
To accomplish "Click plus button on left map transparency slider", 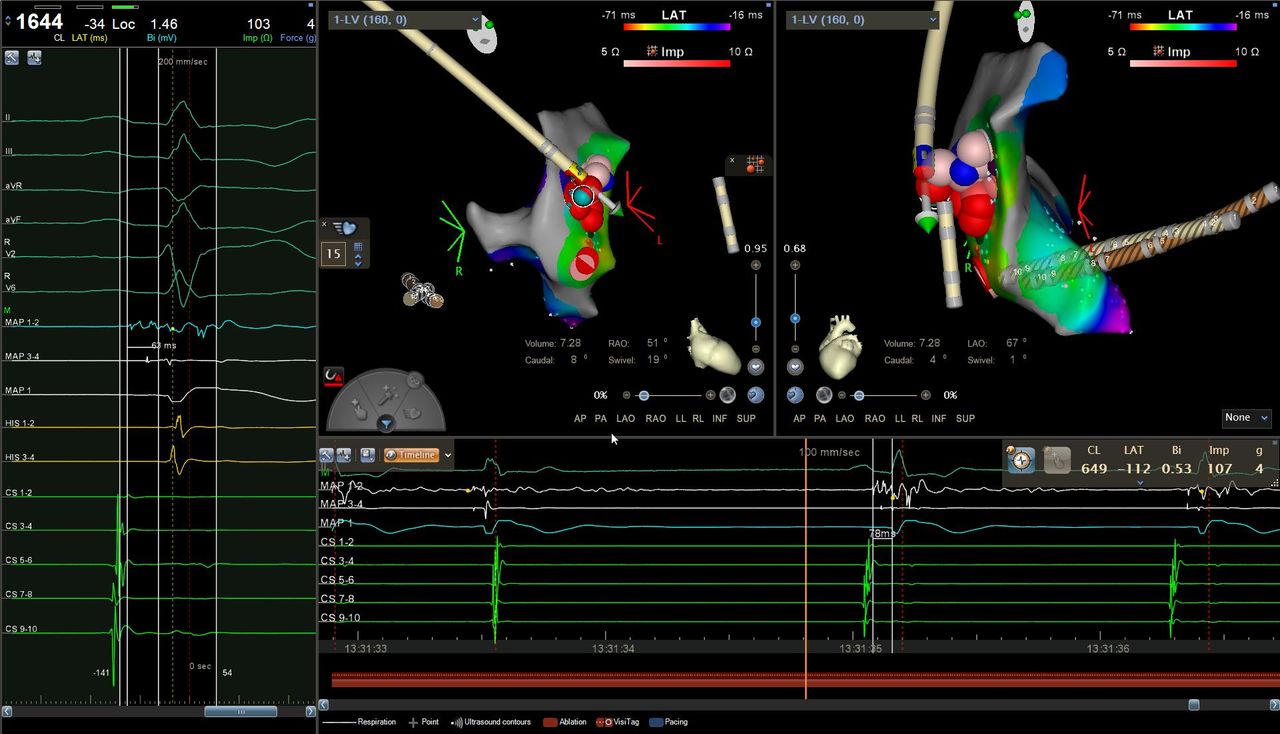I will [710, 395].
